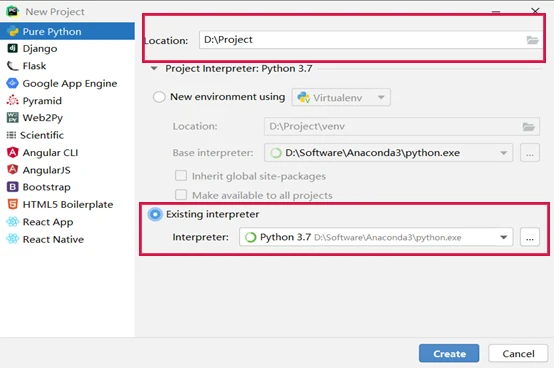Click the Cancel button

(518, 354)
